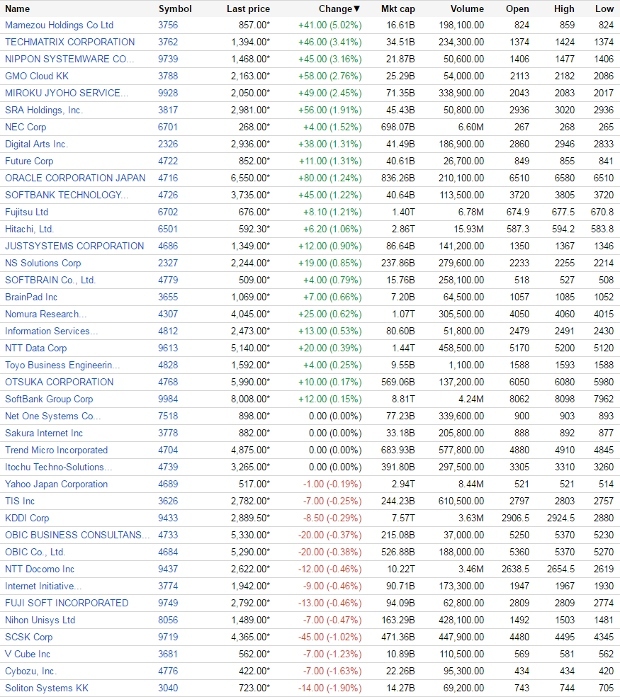Image resolution: width=620 pixels, height=697 pixels.
Task: Open V Cube Inc link
Action: click(x=28, y=654)
